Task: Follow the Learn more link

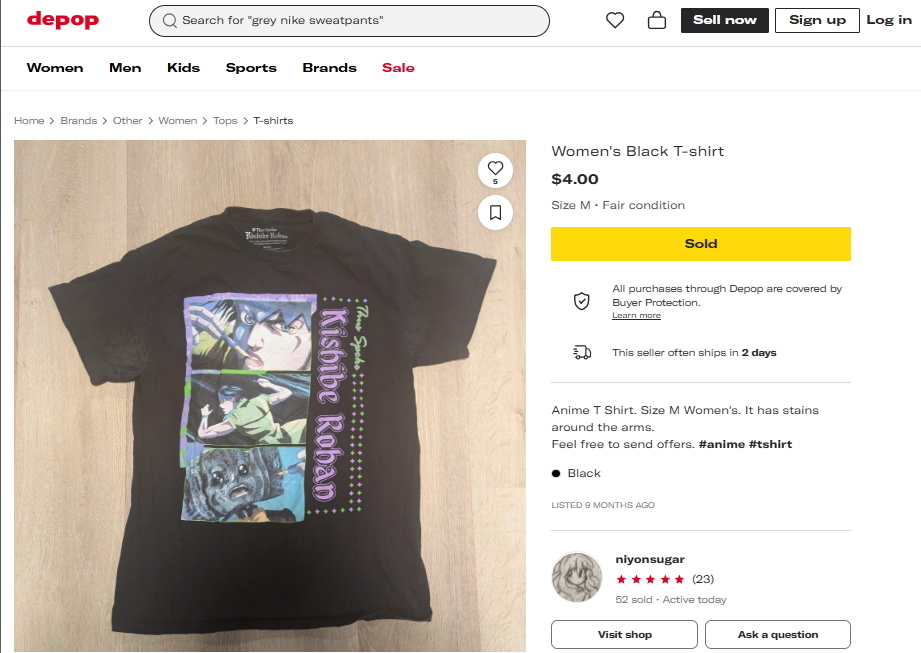Action: pos(636,316)
